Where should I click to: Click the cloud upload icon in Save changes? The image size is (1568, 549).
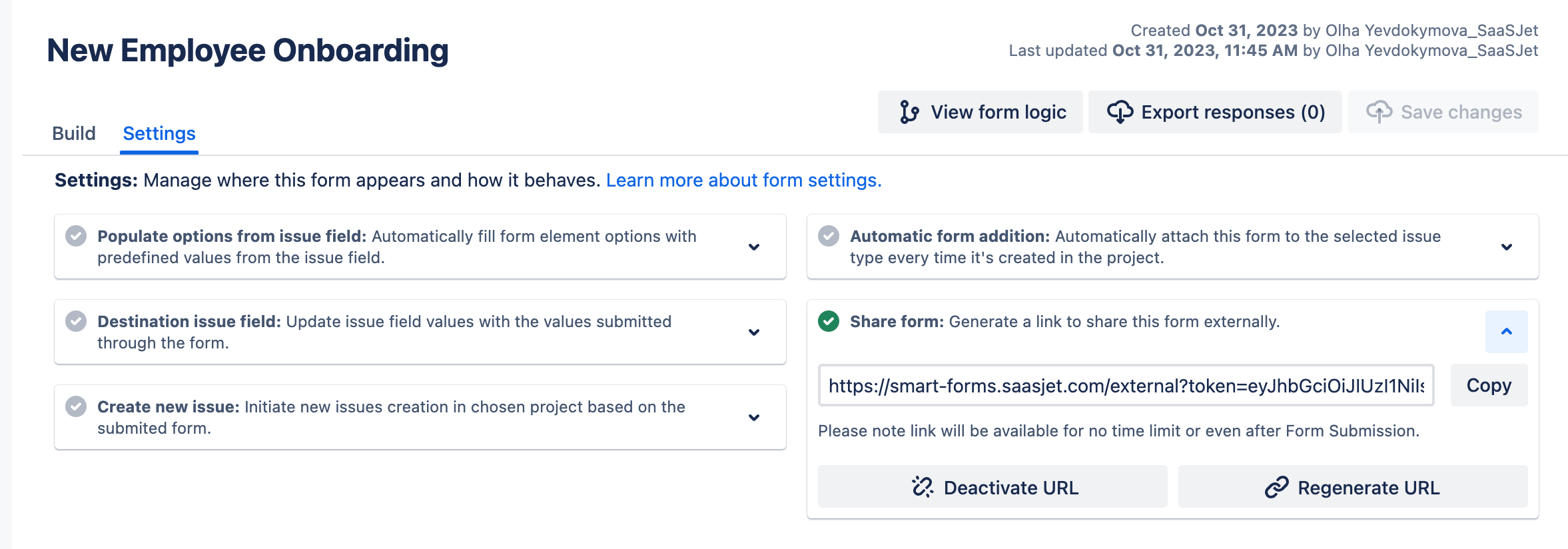point(1379,112)
